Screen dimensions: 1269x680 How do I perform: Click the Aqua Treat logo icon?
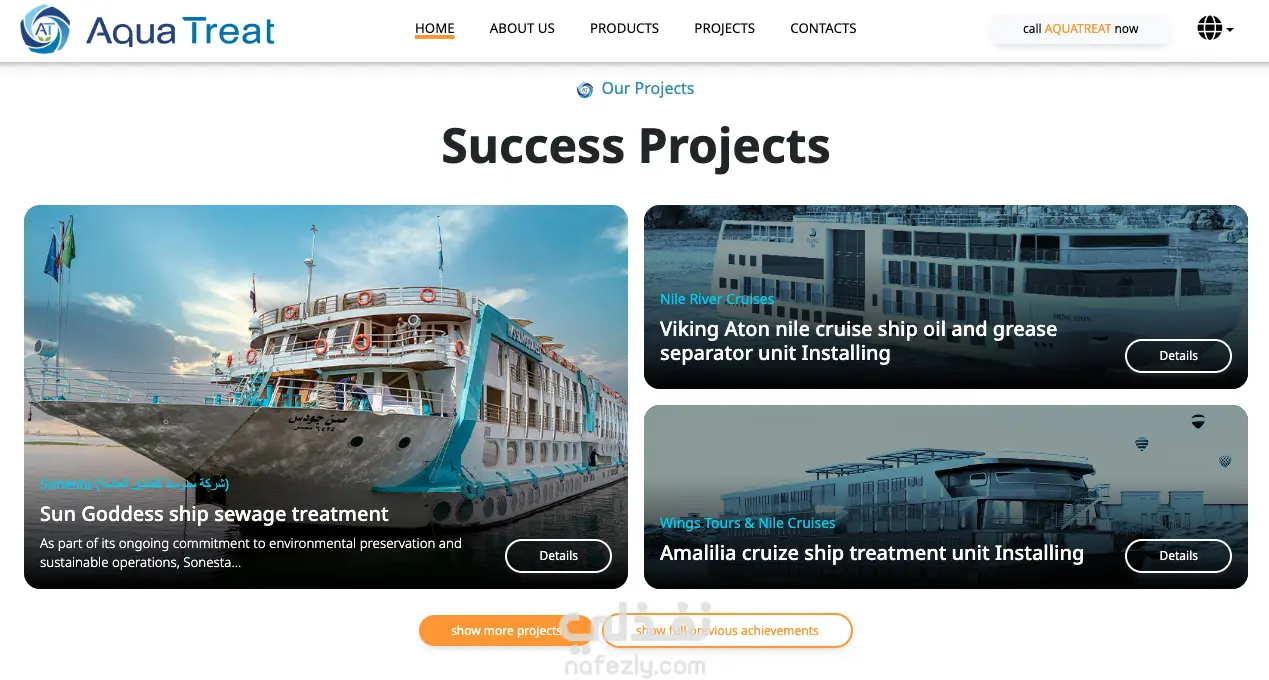(x=46, y=29)
